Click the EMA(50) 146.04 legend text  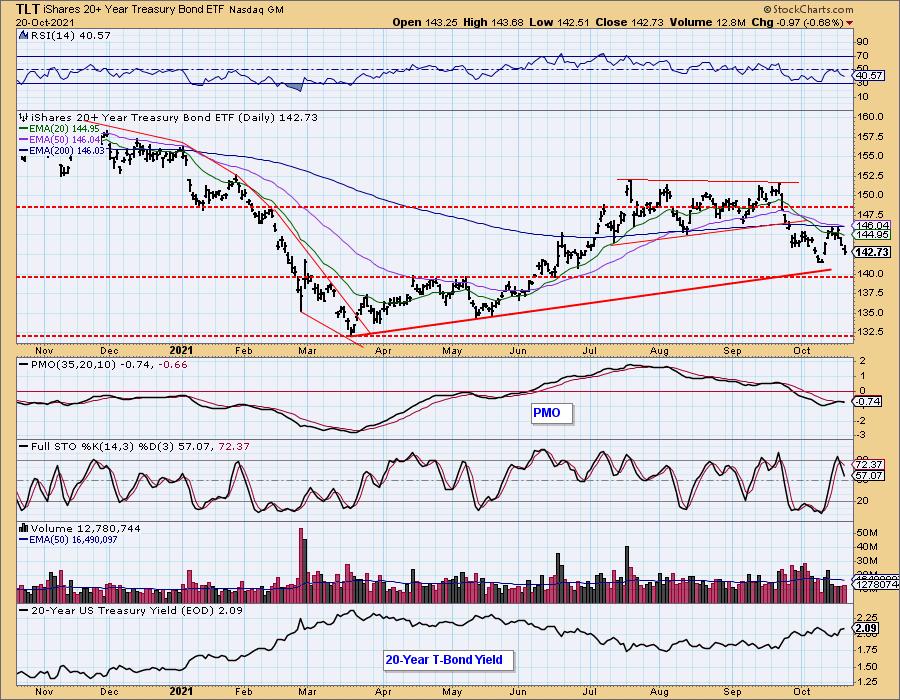(x=65, y=139)
